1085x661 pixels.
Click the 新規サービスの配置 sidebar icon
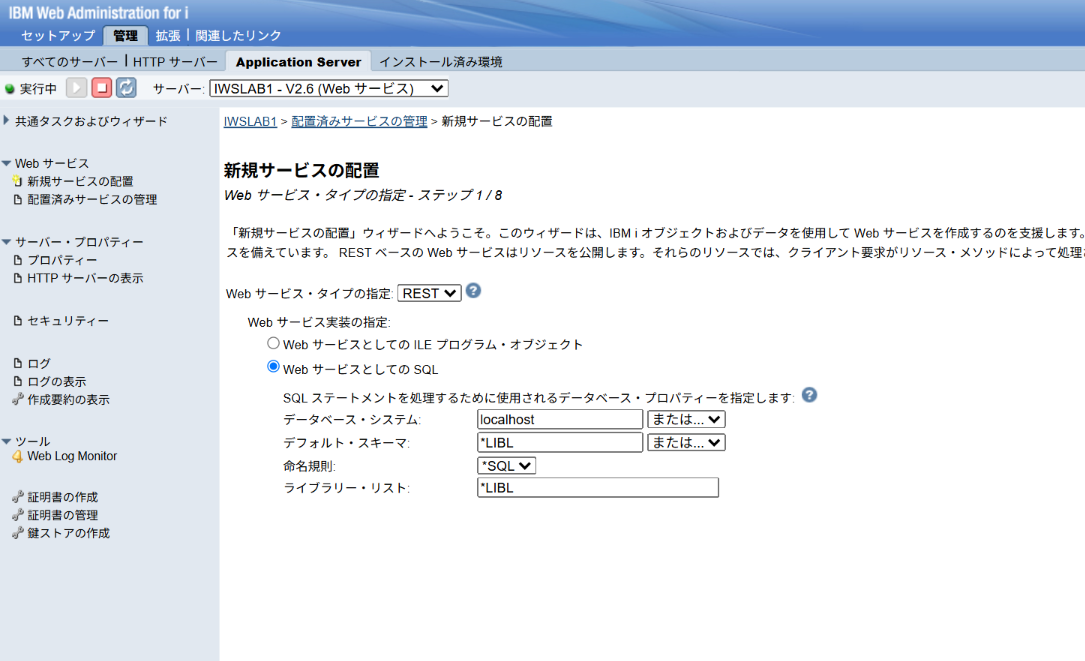point(17,181)
